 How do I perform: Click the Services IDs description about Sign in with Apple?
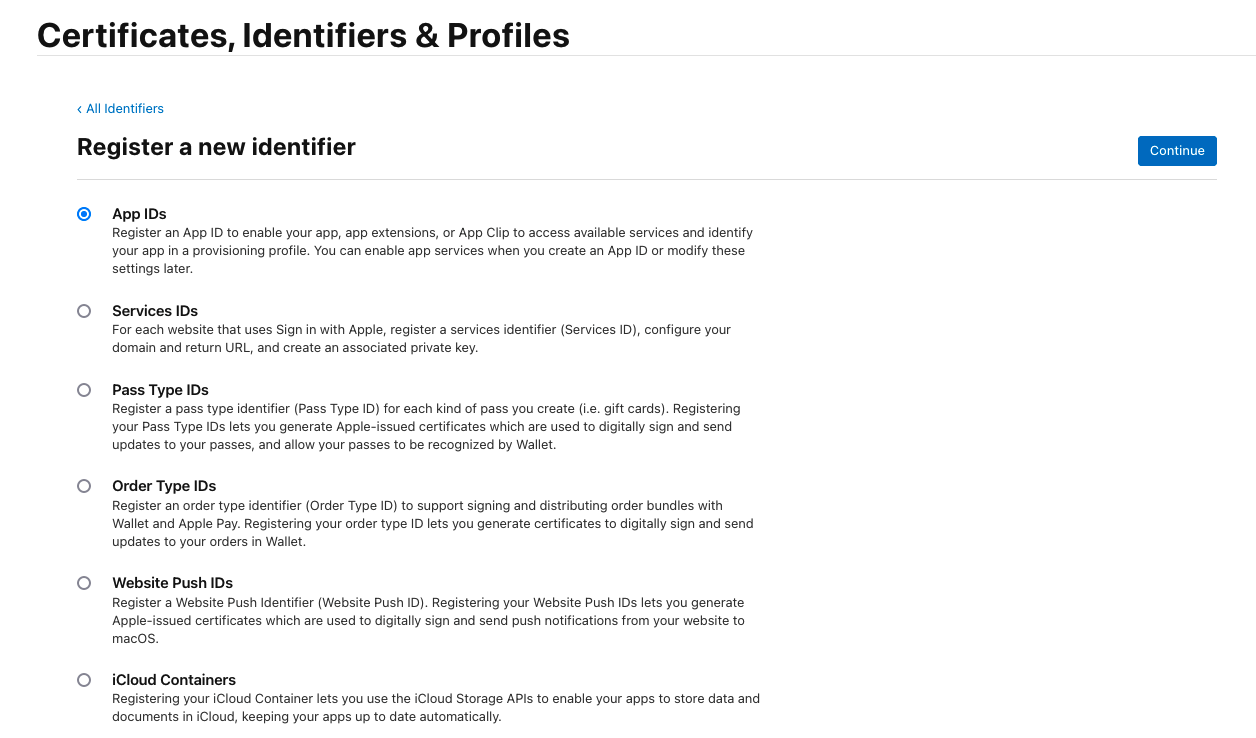pos(421,338)
